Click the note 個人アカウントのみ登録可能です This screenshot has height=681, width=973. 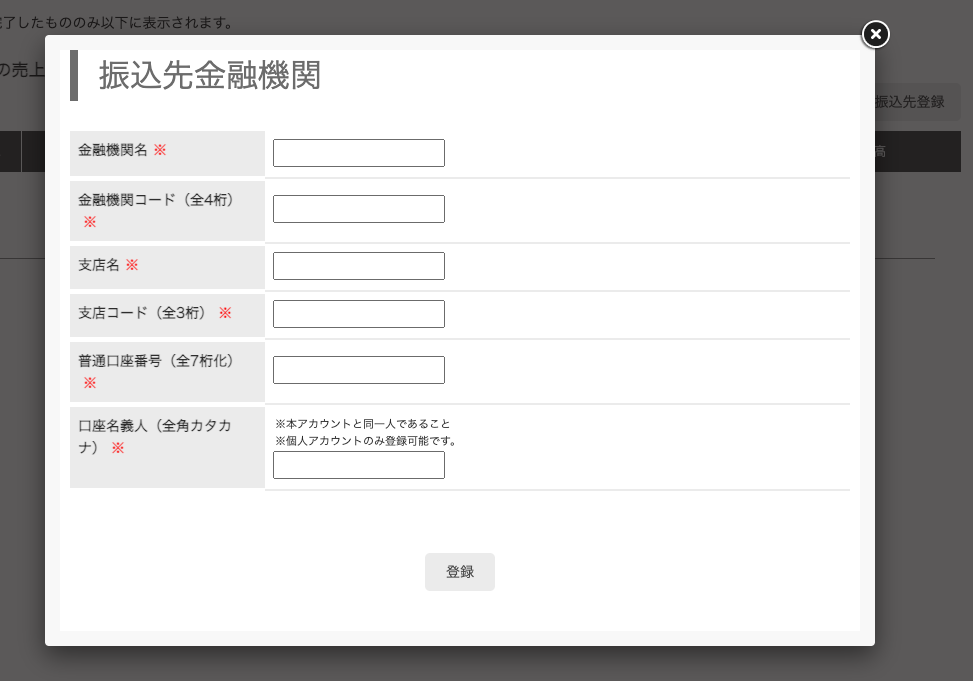(x=365, y=440)
